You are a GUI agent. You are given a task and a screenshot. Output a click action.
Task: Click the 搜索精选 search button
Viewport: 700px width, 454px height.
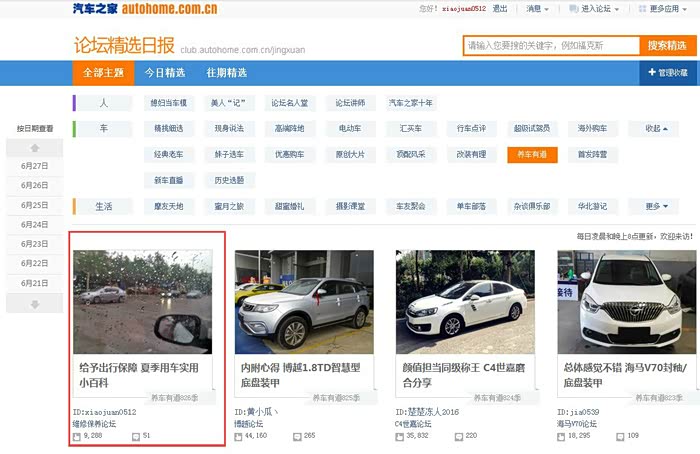[x=666, y=46]
